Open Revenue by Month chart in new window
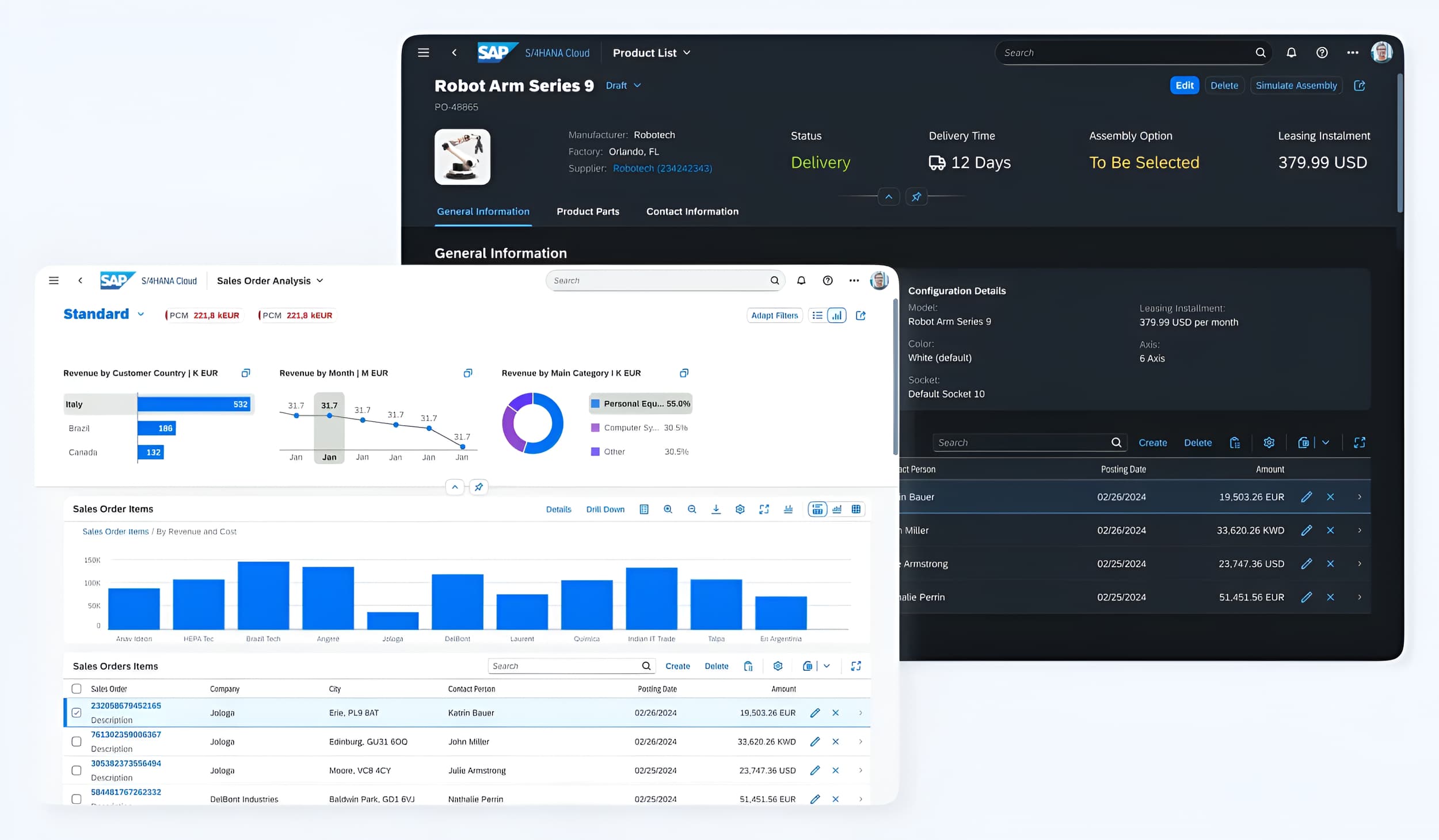Screen dimensions: 1439x840 pyautogui.click(x=467, y=373)
